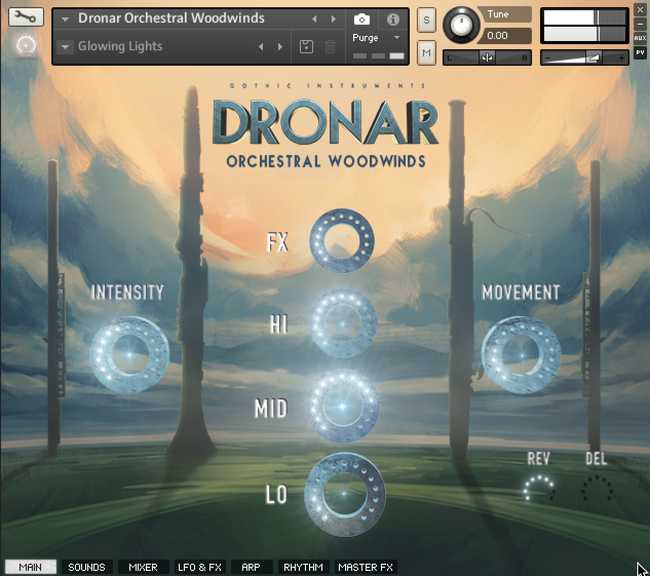
Task: Click the MOVEMENT label text
Action: (521, 292)
